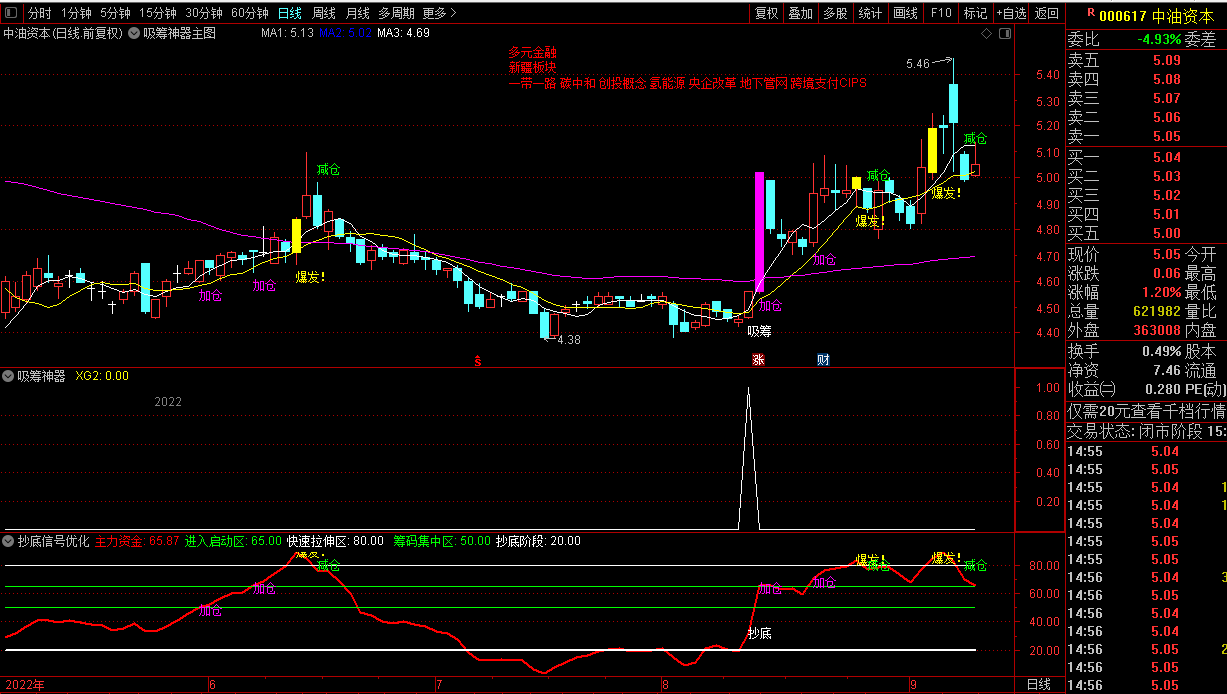The width and height of the screenshot is (1227, 694).
Task: Click the diamond icon above the chart
Action: 987,33
